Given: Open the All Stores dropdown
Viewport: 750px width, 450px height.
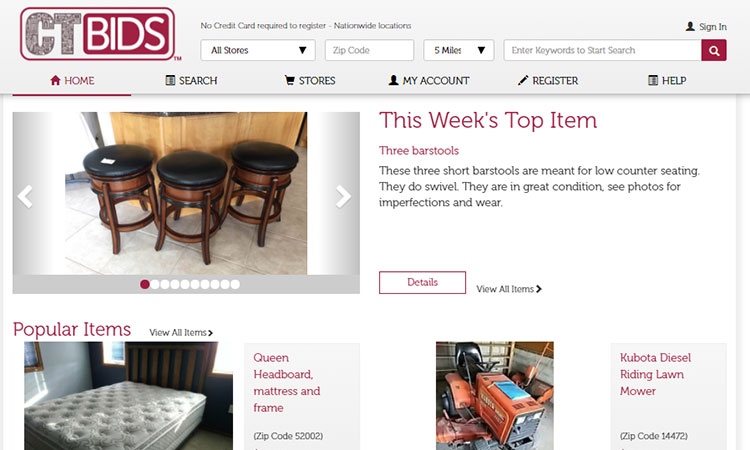Looking at the screenshot, I should pyautogui.click(x=258, y=50).
